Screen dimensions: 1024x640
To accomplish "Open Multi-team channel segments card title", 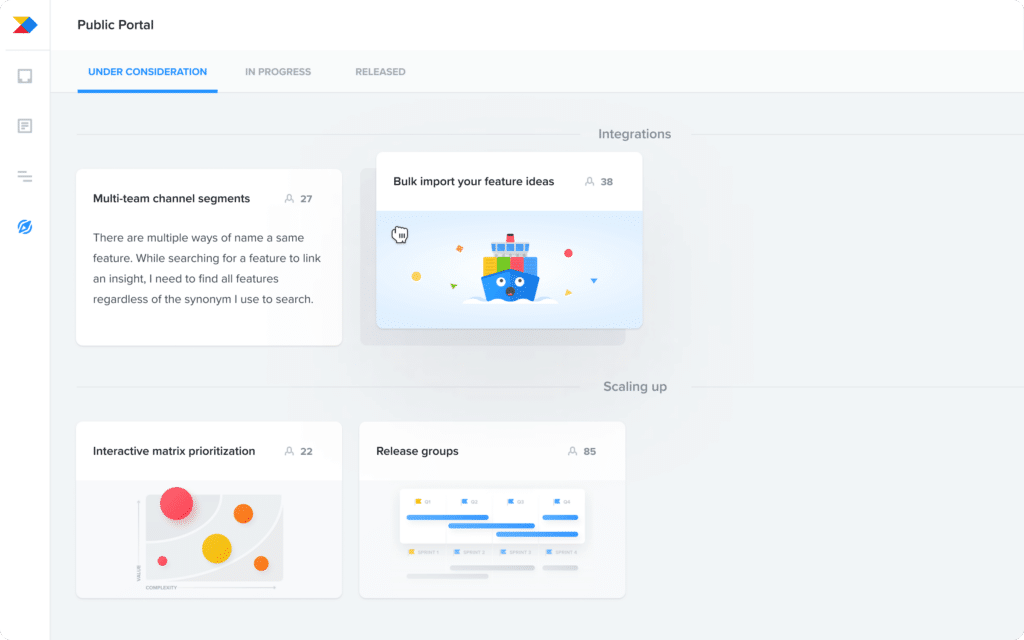I will [171, 199].
